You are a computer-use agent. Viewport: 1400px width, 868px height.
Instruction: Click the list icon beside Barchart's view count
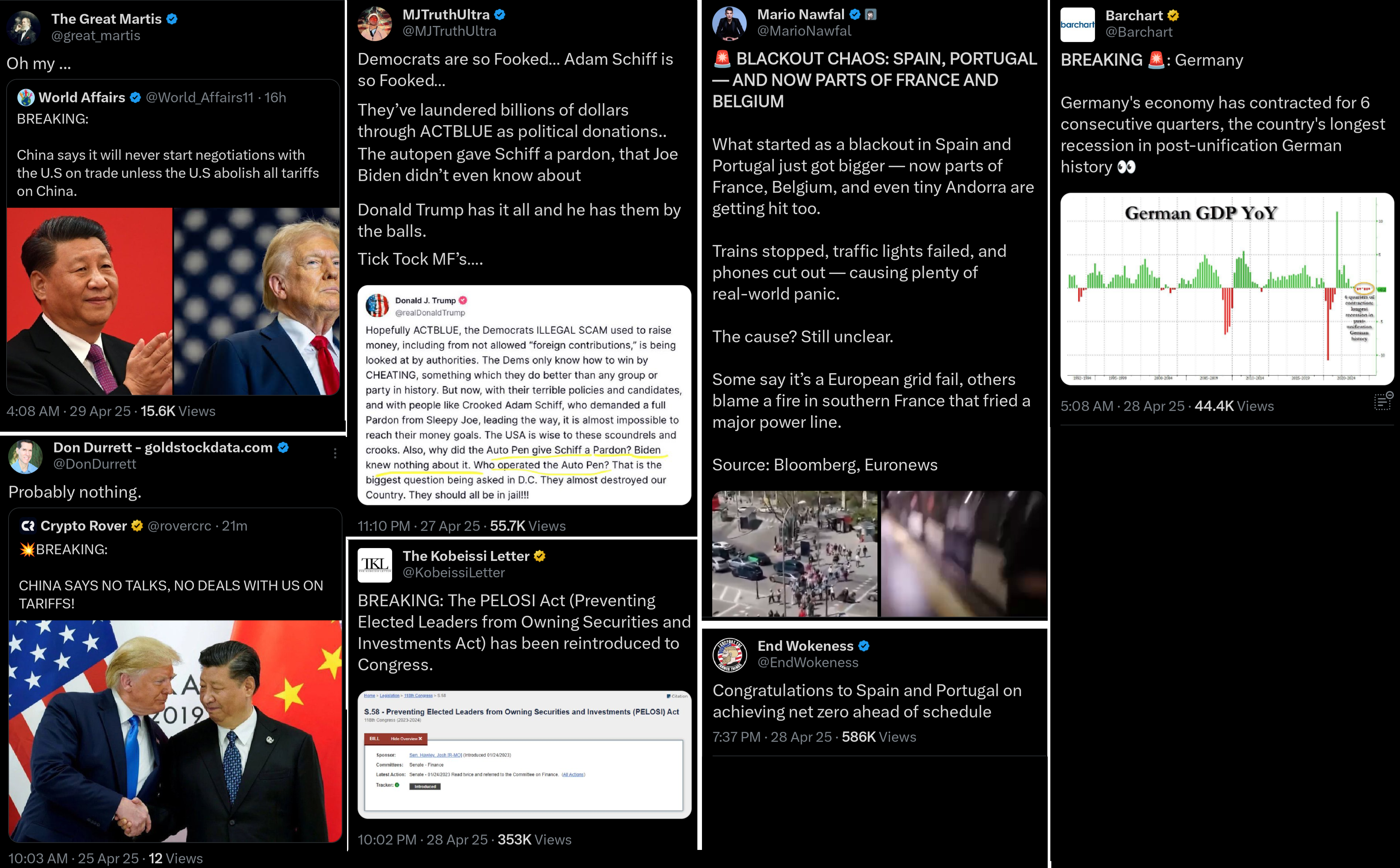(x=1383, y=401)
